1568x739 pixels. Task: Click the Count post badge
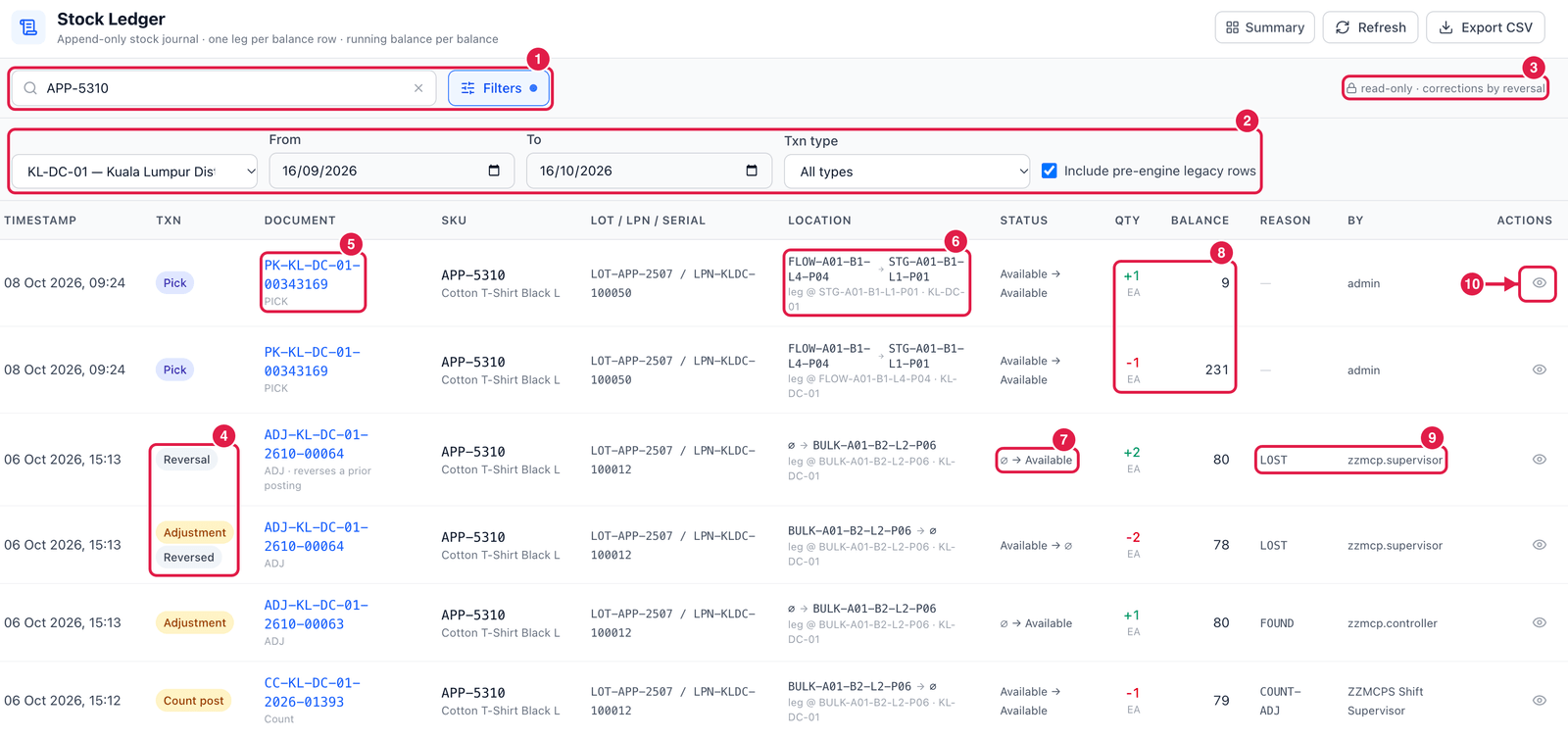193,701
